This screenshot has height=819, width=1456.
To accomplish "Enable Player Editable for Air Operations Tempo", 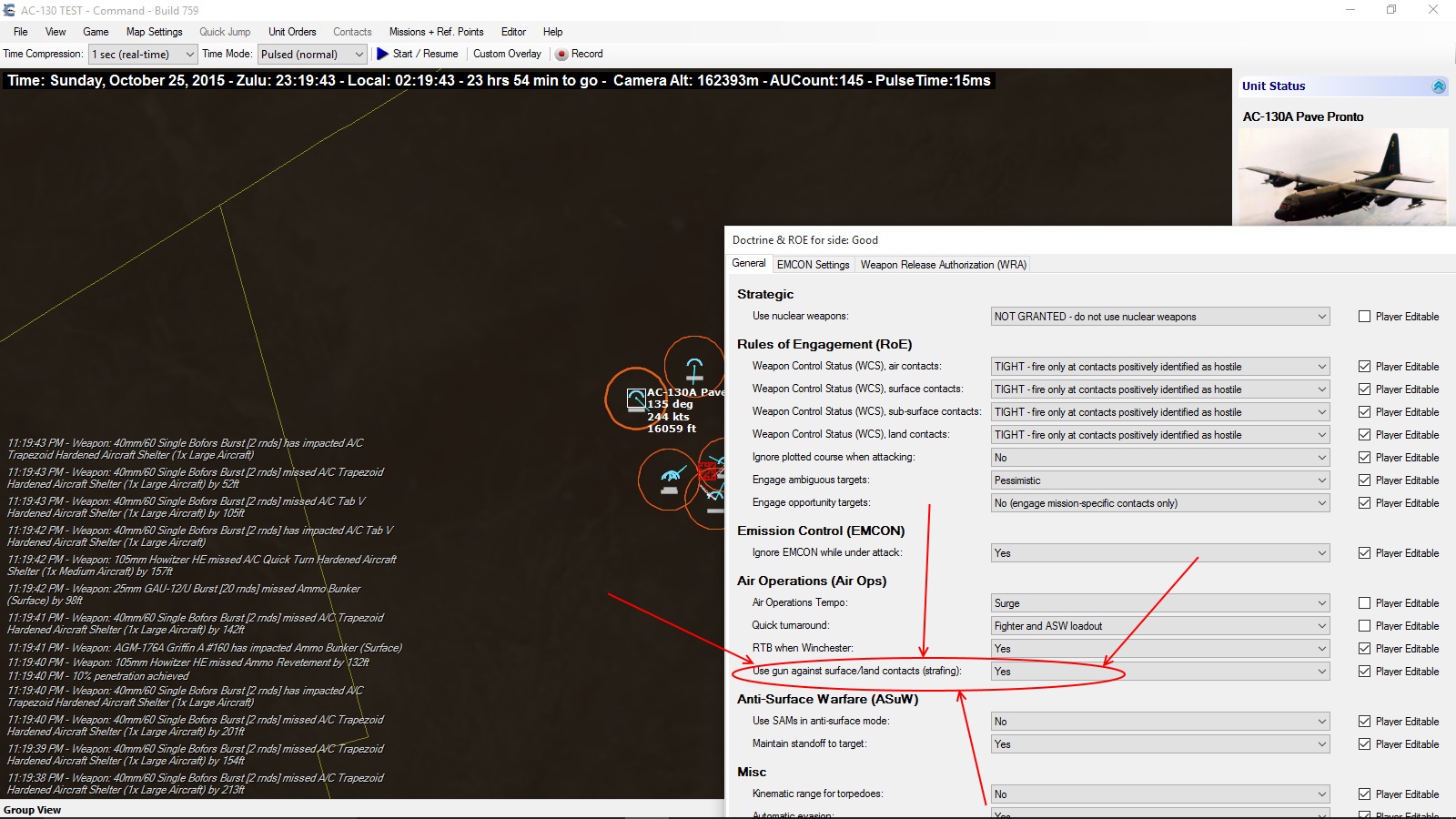I will 1364,603.
